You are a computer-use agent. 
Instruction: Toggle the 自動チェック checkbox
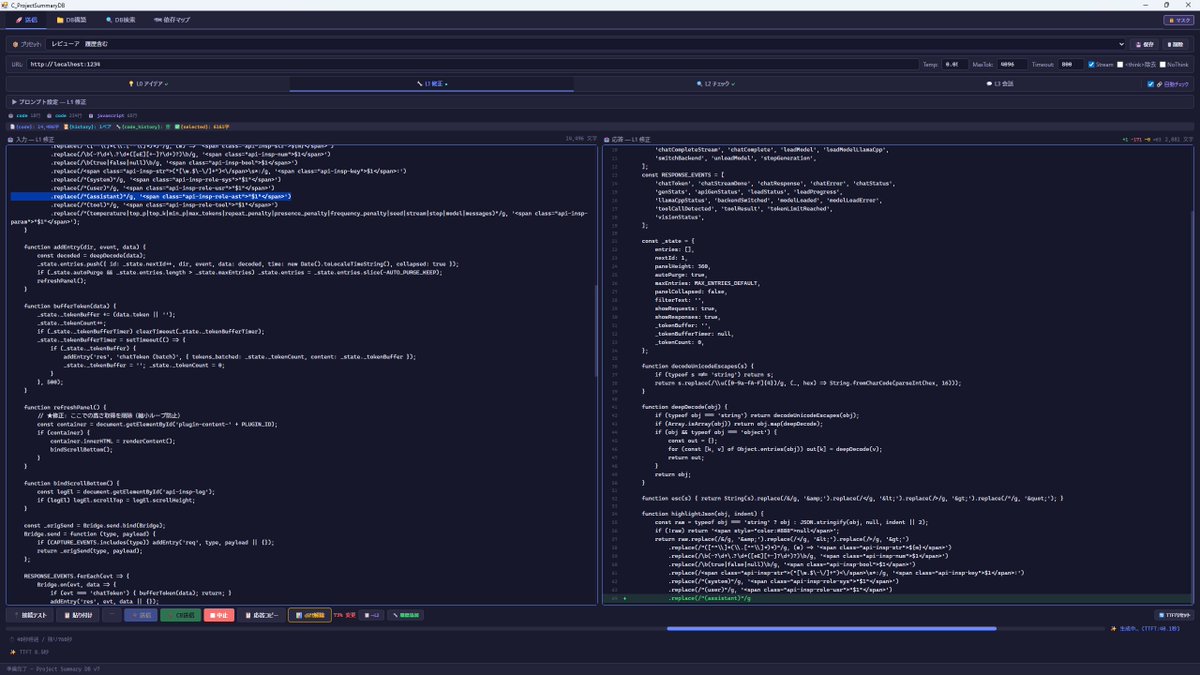click(1151, 85)
